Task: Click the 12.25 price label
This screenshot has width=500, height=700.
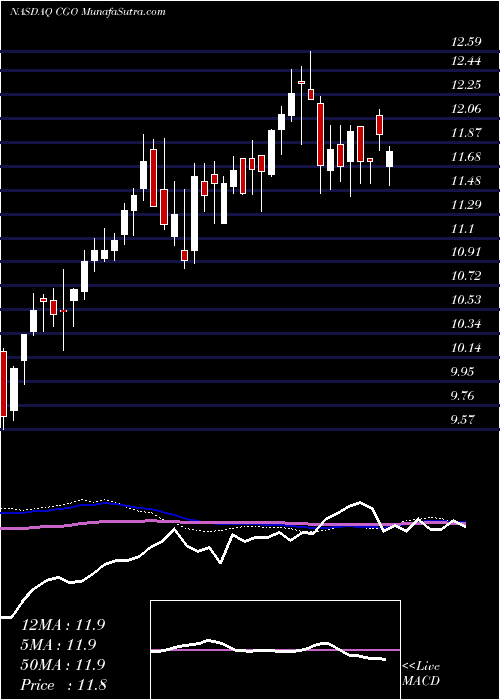Action: 466,85
